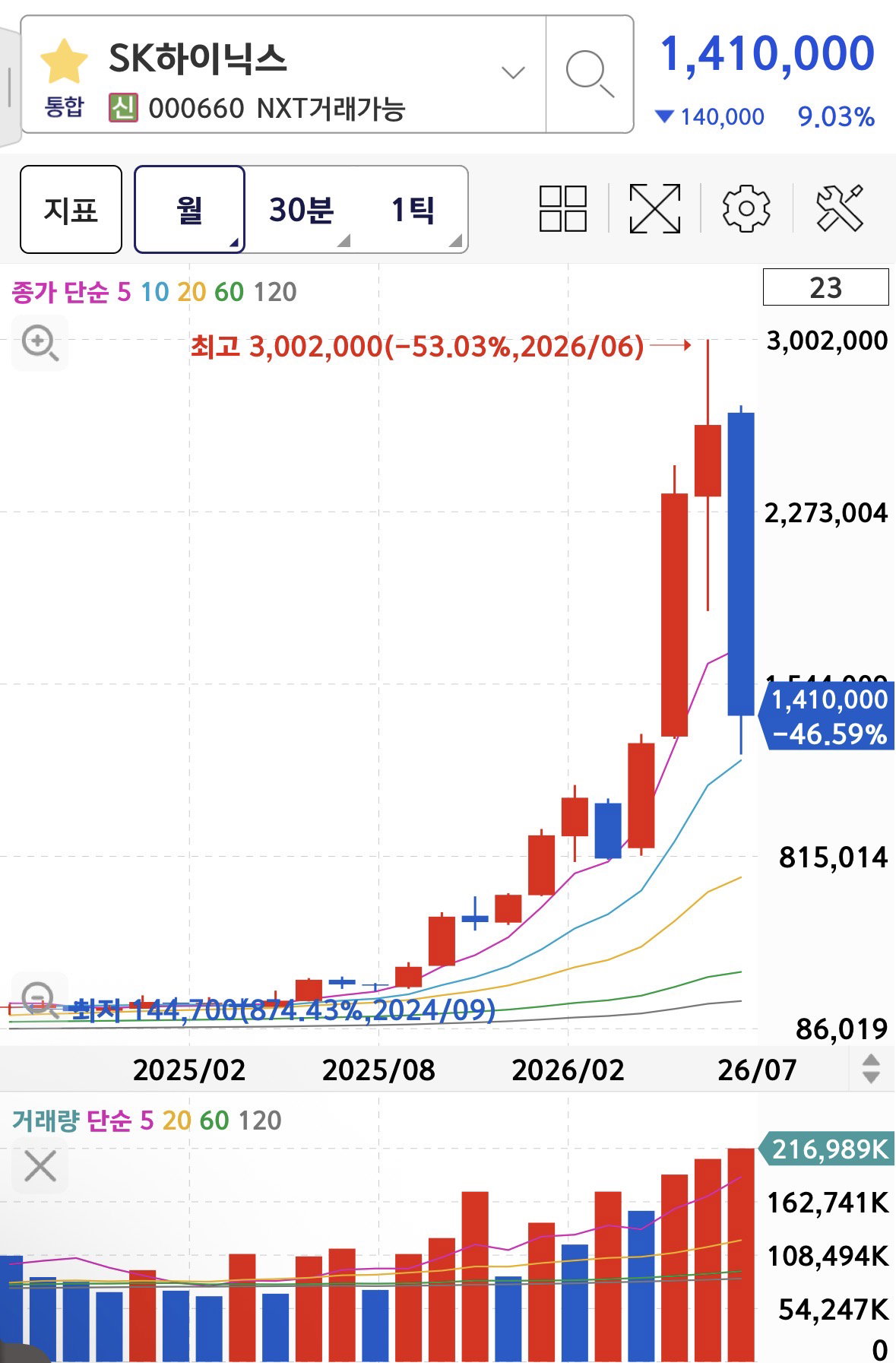Zoom in chart with plus magnifier
Viewport: 896px width, 1363px height.
[x=40, y=344]
